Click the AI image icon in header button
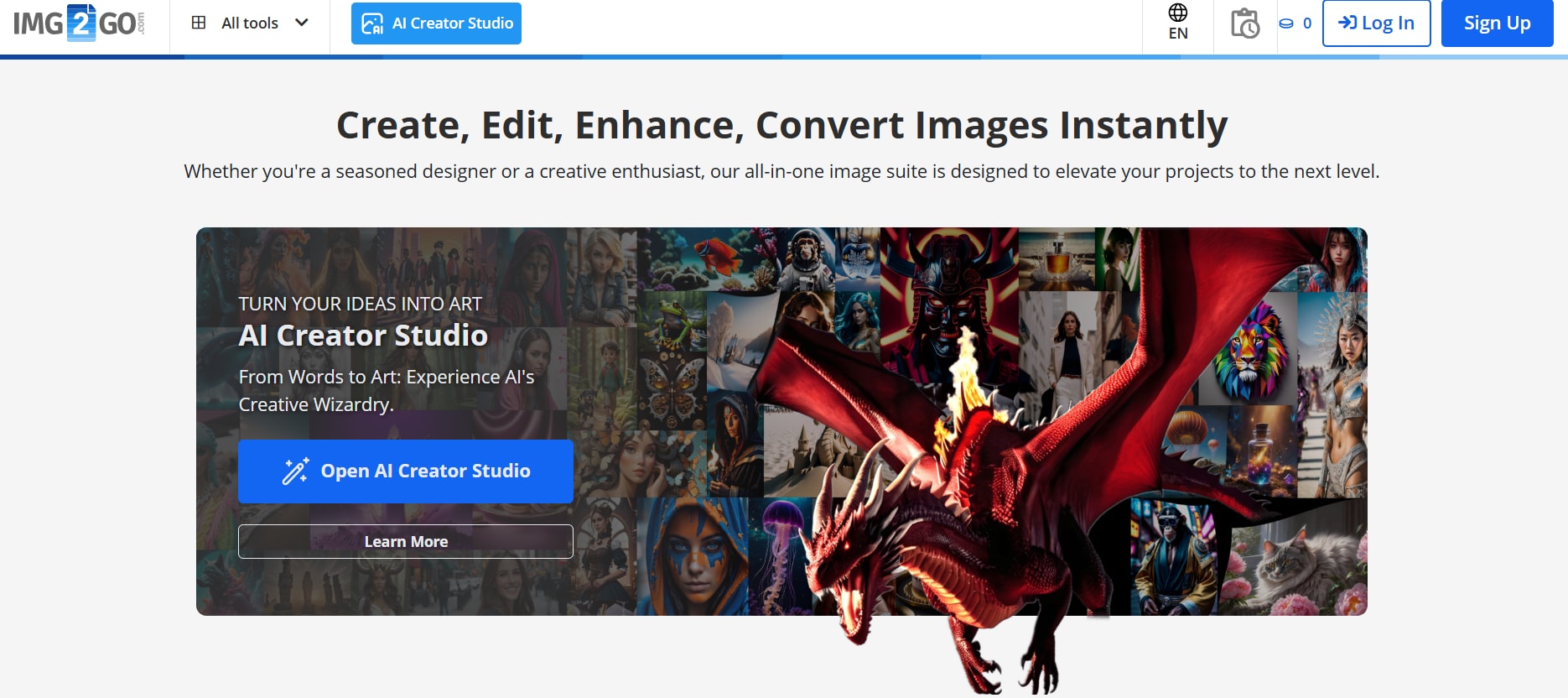Viewport: 1568px width, 698px height. (x=372, y=23)
